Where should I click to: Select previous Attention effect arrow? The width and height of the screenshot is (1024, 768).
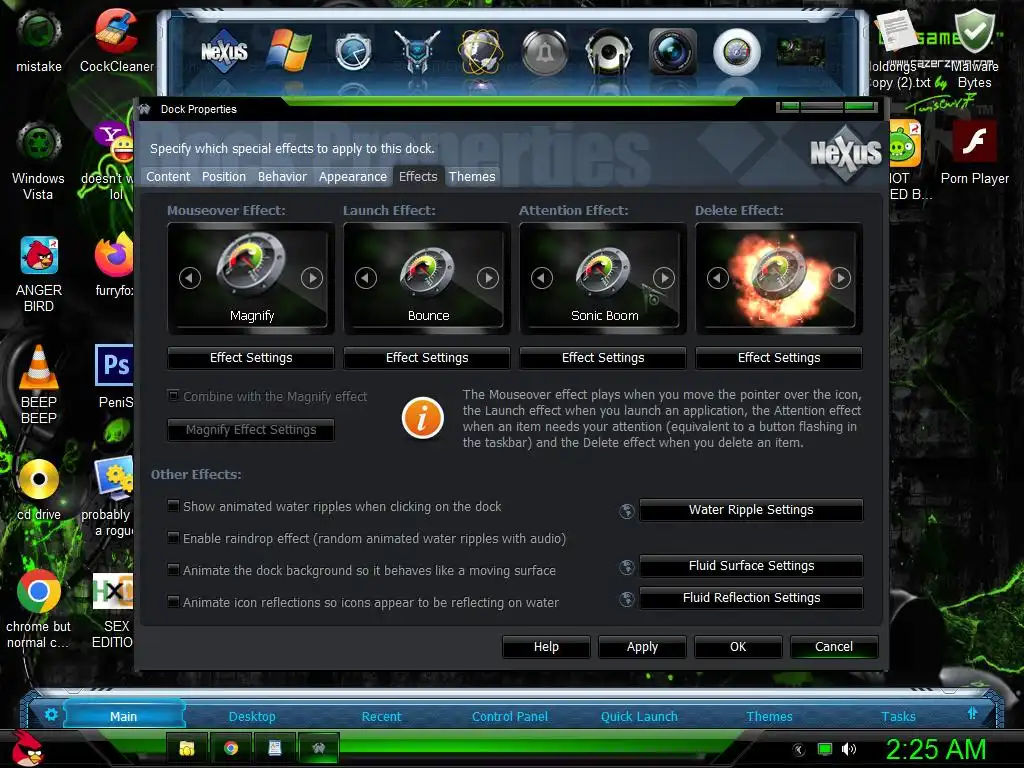[x=541, y=278]
